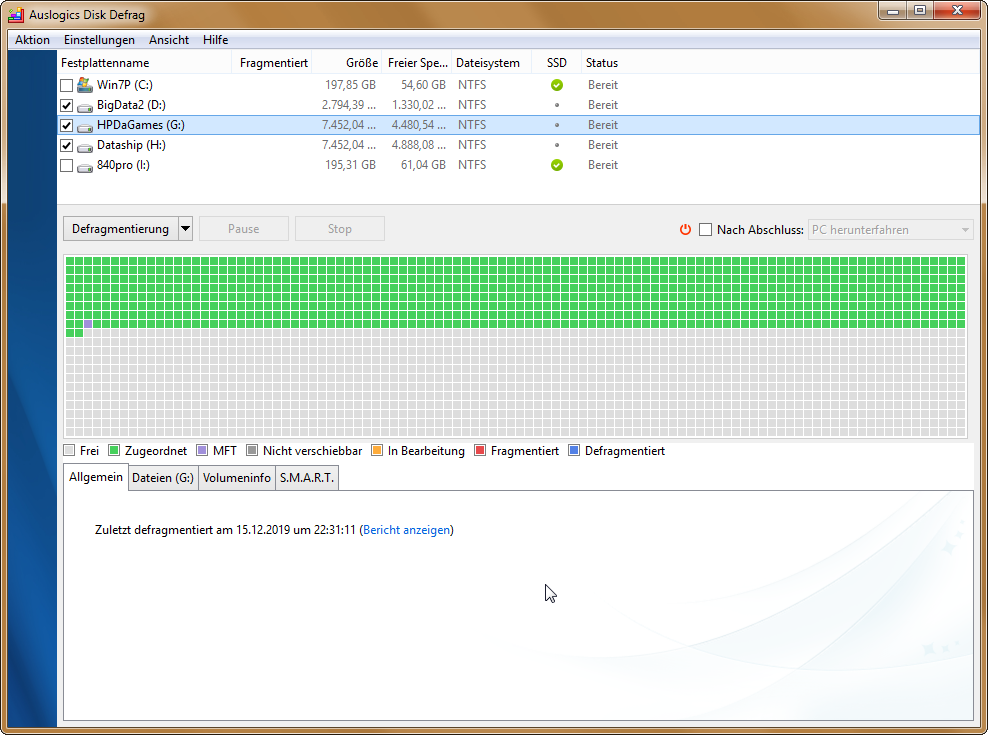Click the red power icon beside Nach Abschluss
The height and width of the screenshot is (735, 988).
pyautogui.click(x=685, y=229)
